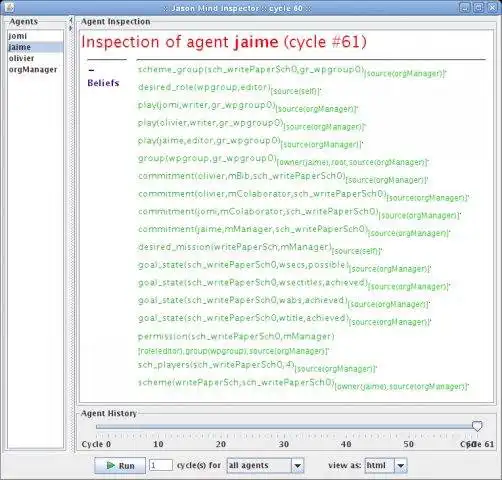This screenshot has height=480, width=502.
Task: Click belief 'desired_mission(writePaperSch,mManager)'
Action: coord(235,247)
